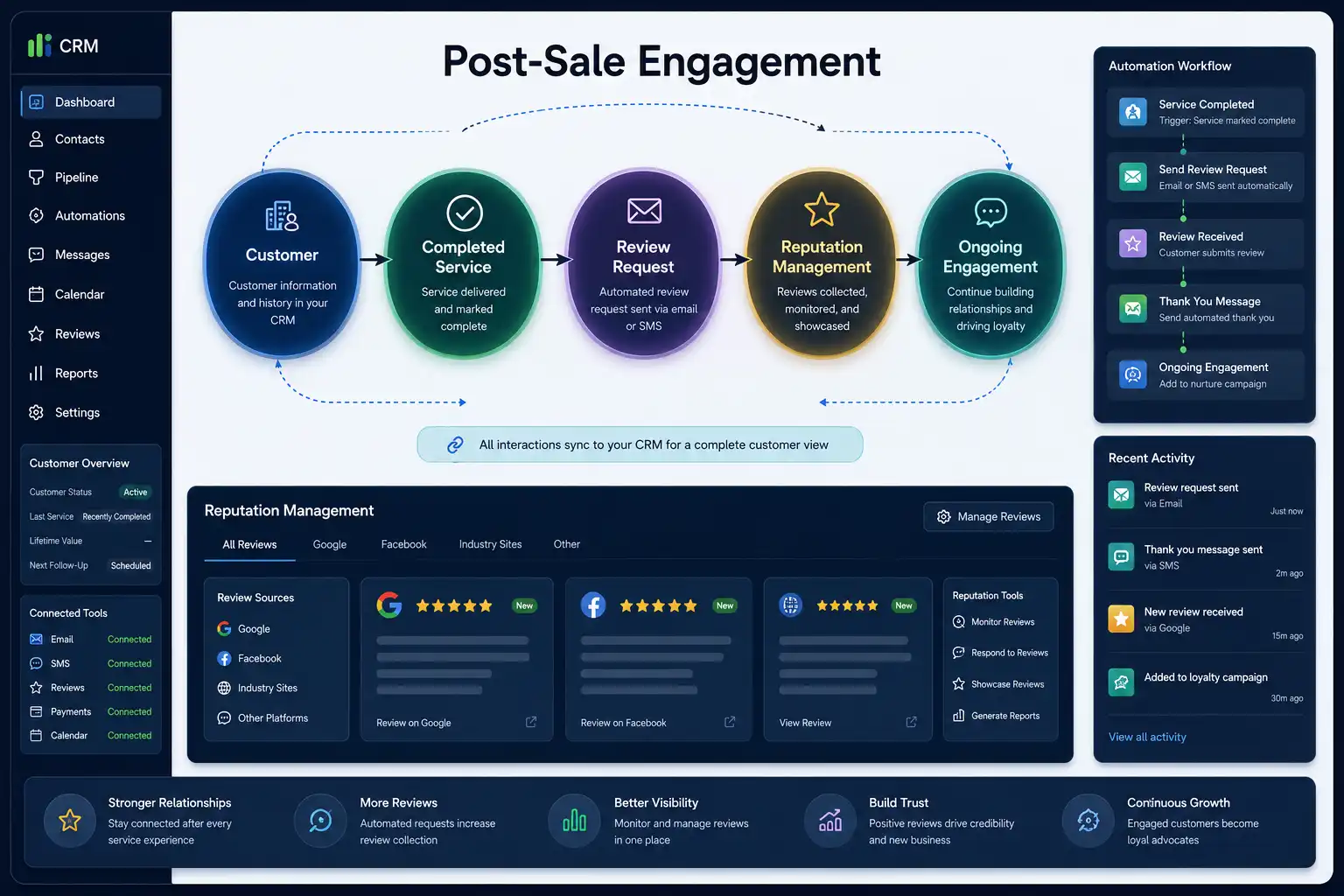Click the Reports bar chart icon
The height and width of the screenshot is (896, 1344).
point(36,374)
